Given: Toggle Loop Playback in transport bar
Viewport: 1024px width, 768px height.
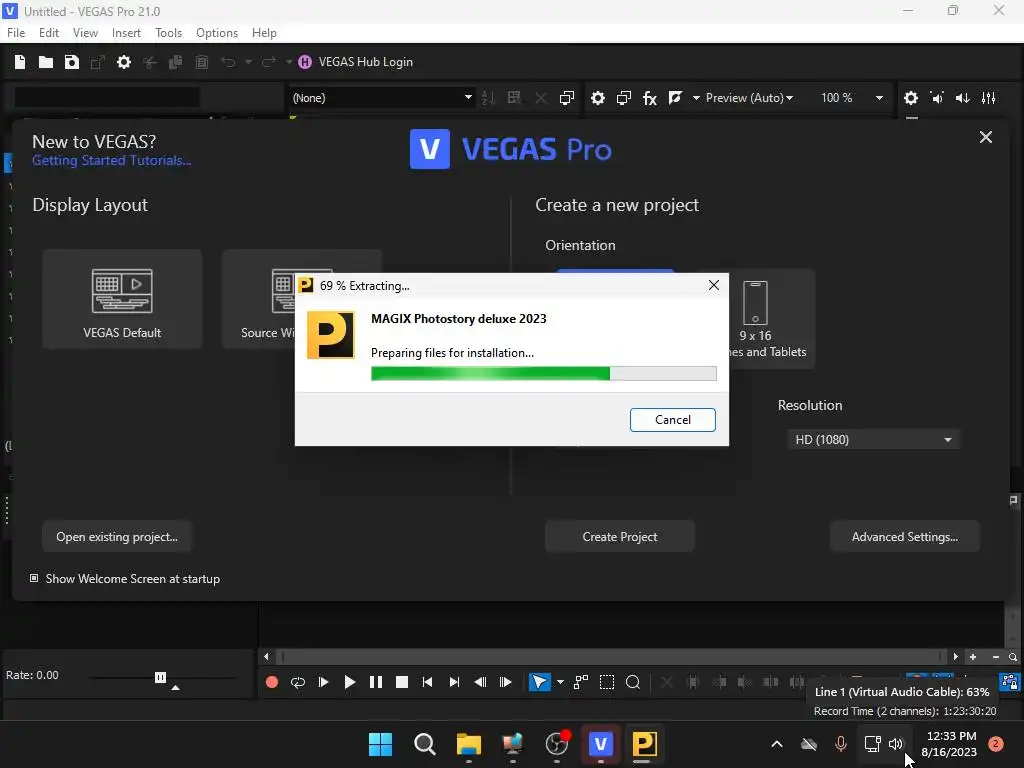Looking at the screenshot, I should (x=298, y=682).
